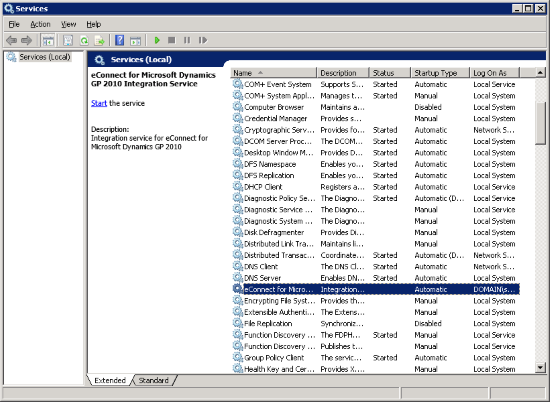550x402 pixels.
Task: Click the Integration... description cell
Action: pyautogui.click(x=342, y=289)
